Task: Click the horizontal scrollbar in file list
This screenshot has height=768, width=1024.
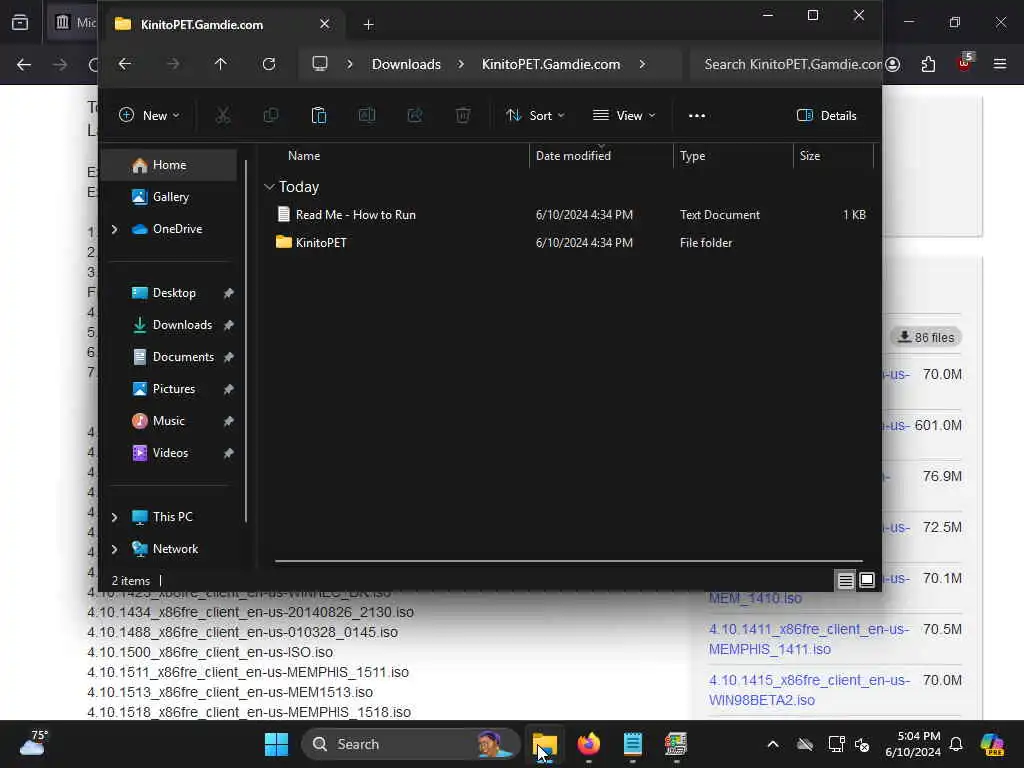Action: point(568,560)
